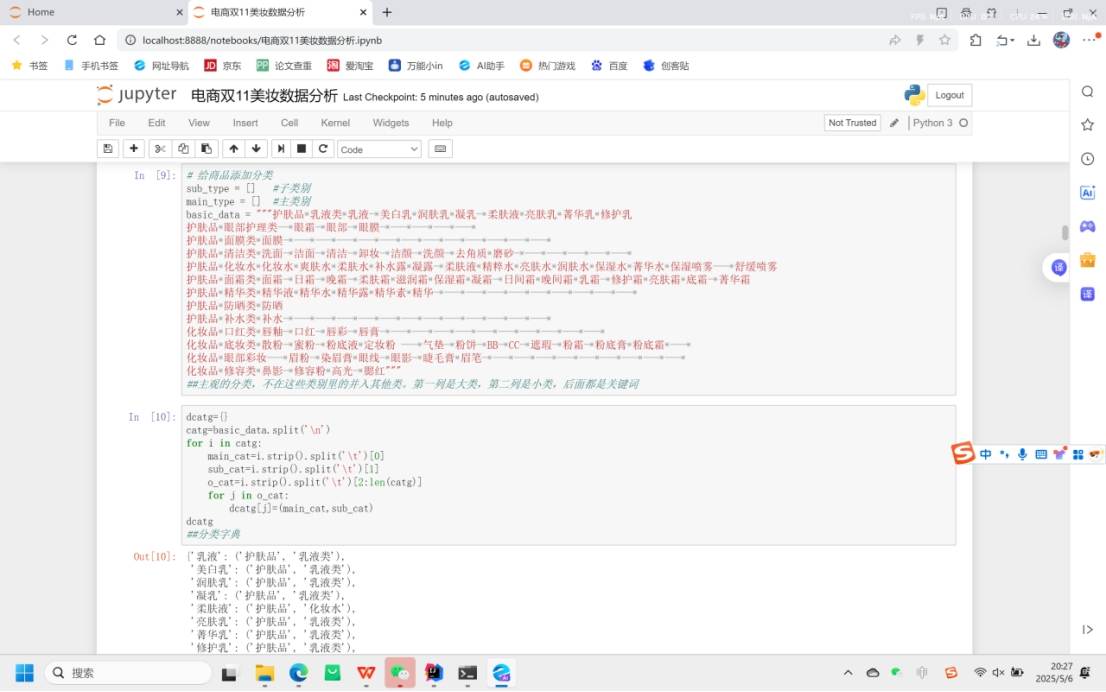This screenshot has height=692, width=1106.
Task: Open sidebar search magnifier icon
Action: (1088, 92)
